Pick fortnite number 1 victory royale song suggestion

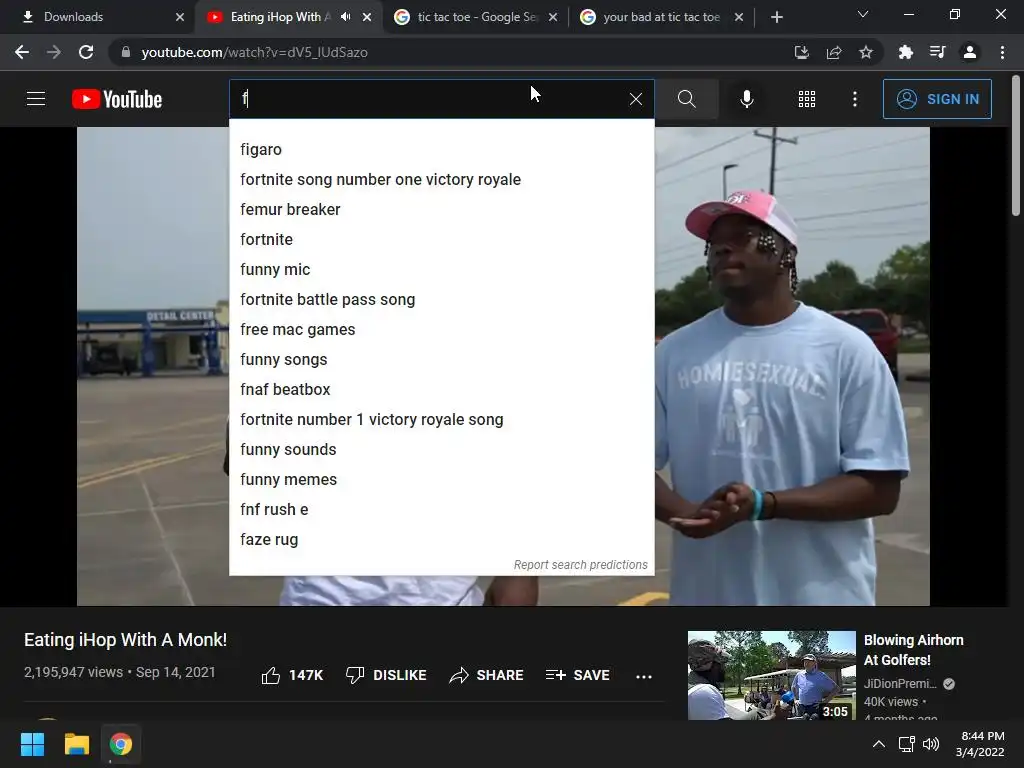[441, 420]
